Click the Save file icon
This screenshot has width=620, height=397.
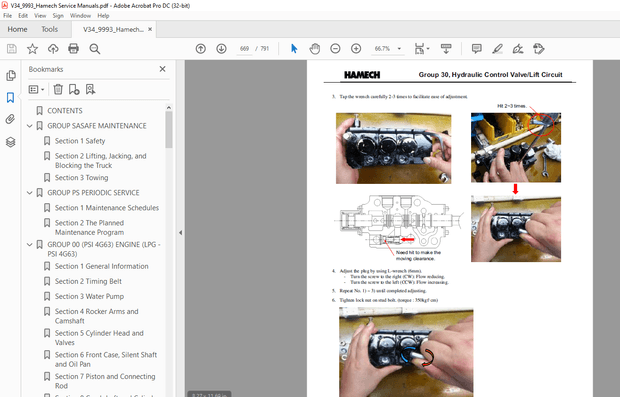pyautogui.click(x=12, y=49)
